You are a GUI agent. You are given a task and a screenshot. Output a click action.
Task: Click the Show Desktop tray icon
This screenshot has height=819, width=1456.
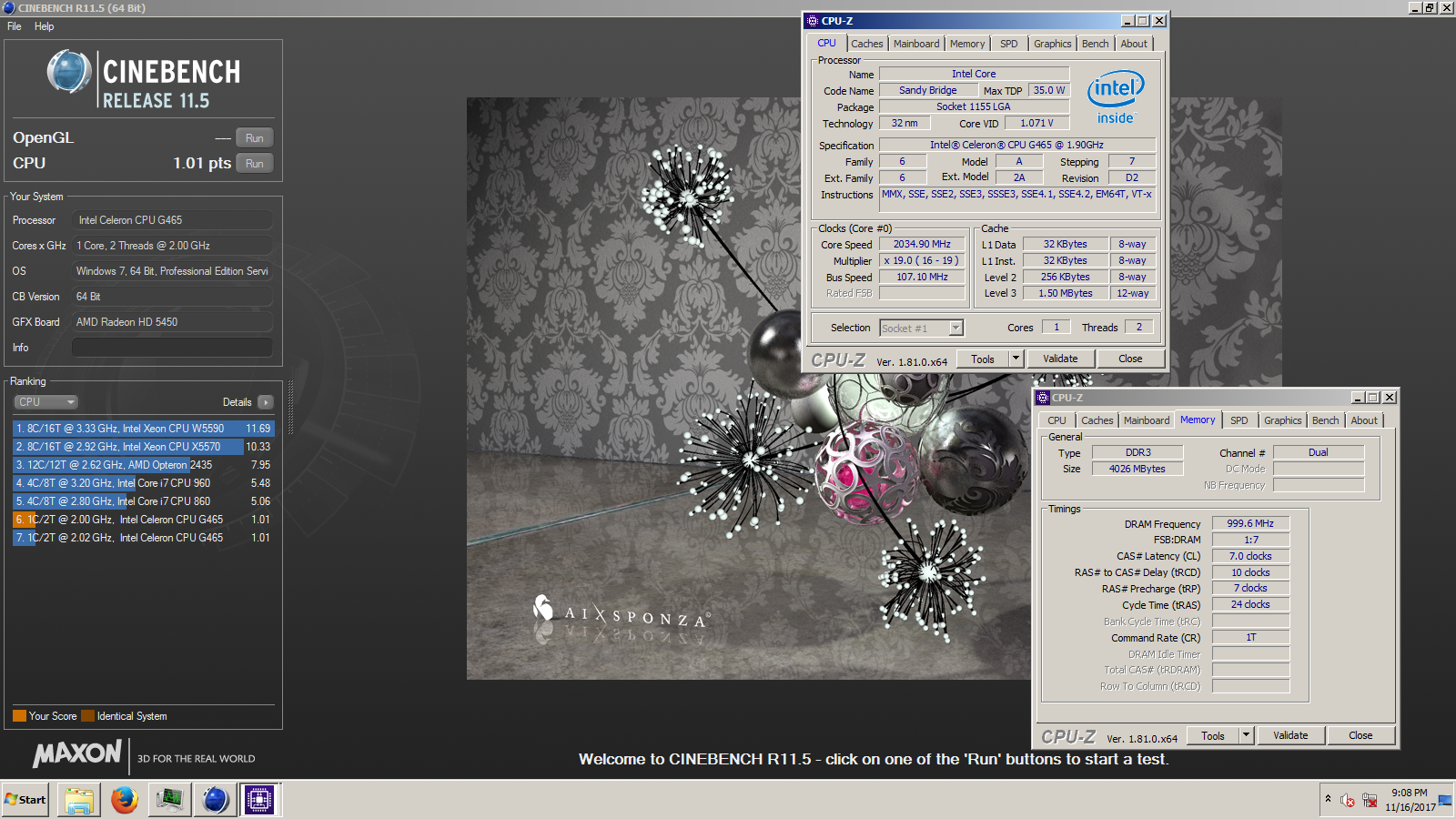(1445, 800)
